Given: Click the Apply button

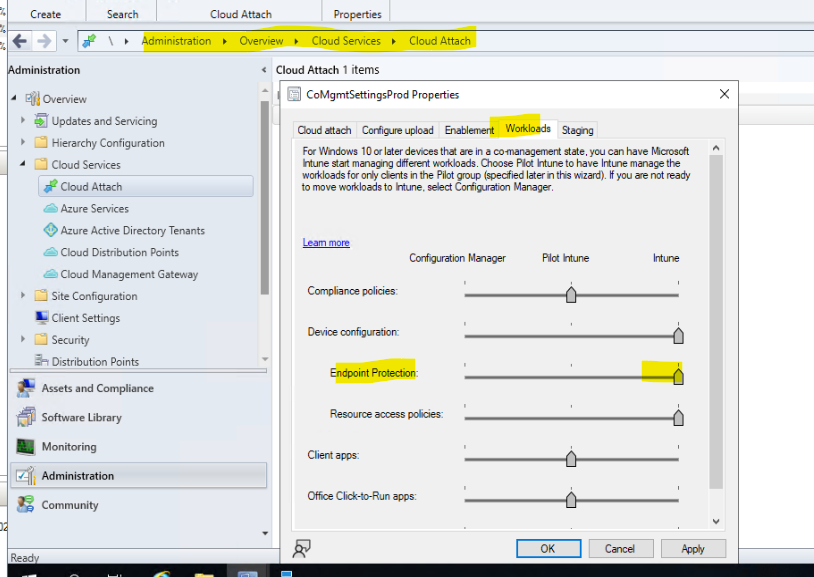Looking at the screenshot, I should (x=693, y=548).
